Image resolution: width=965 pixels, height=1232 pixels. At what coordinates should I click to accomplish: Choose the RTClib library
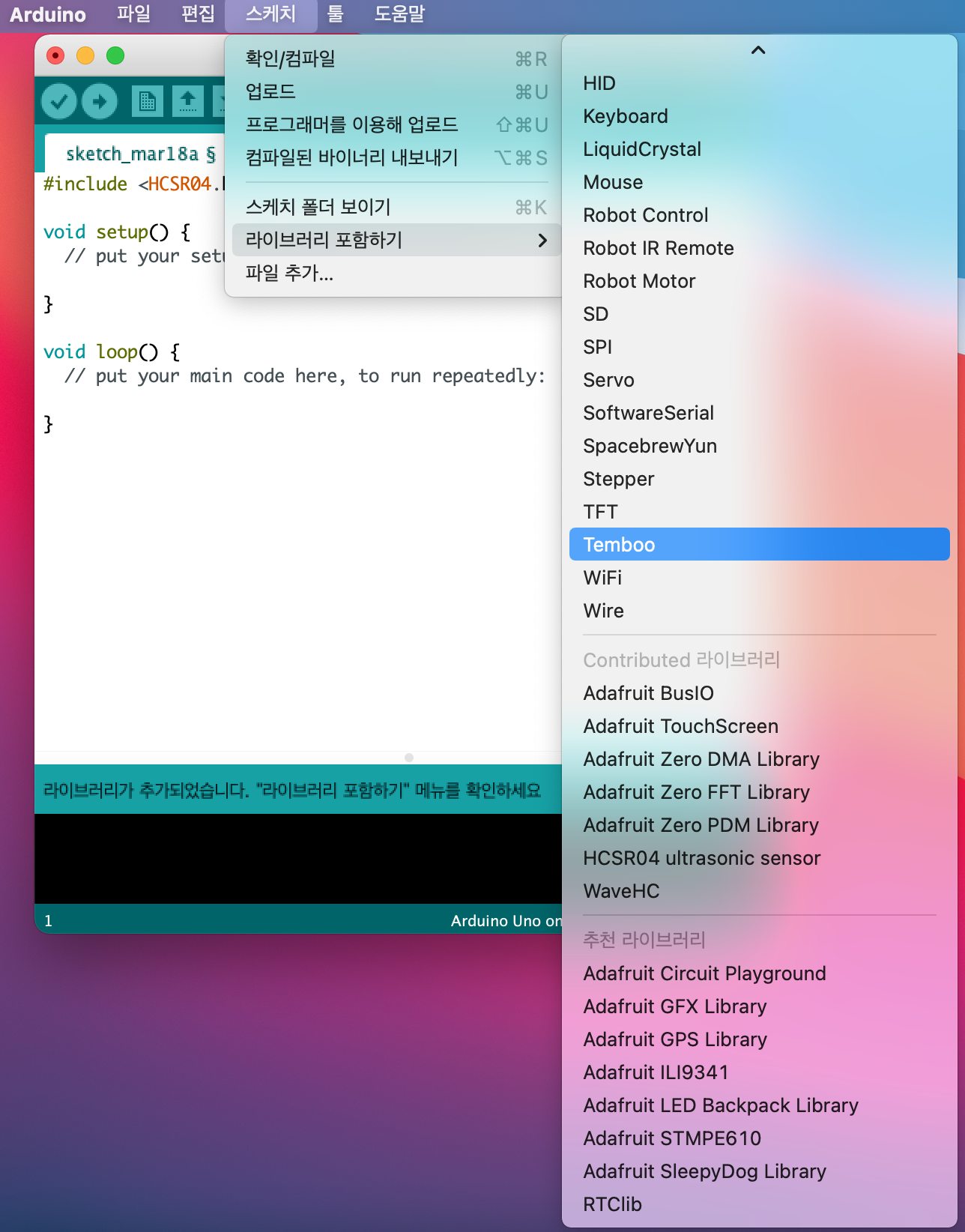(760, 1204)
